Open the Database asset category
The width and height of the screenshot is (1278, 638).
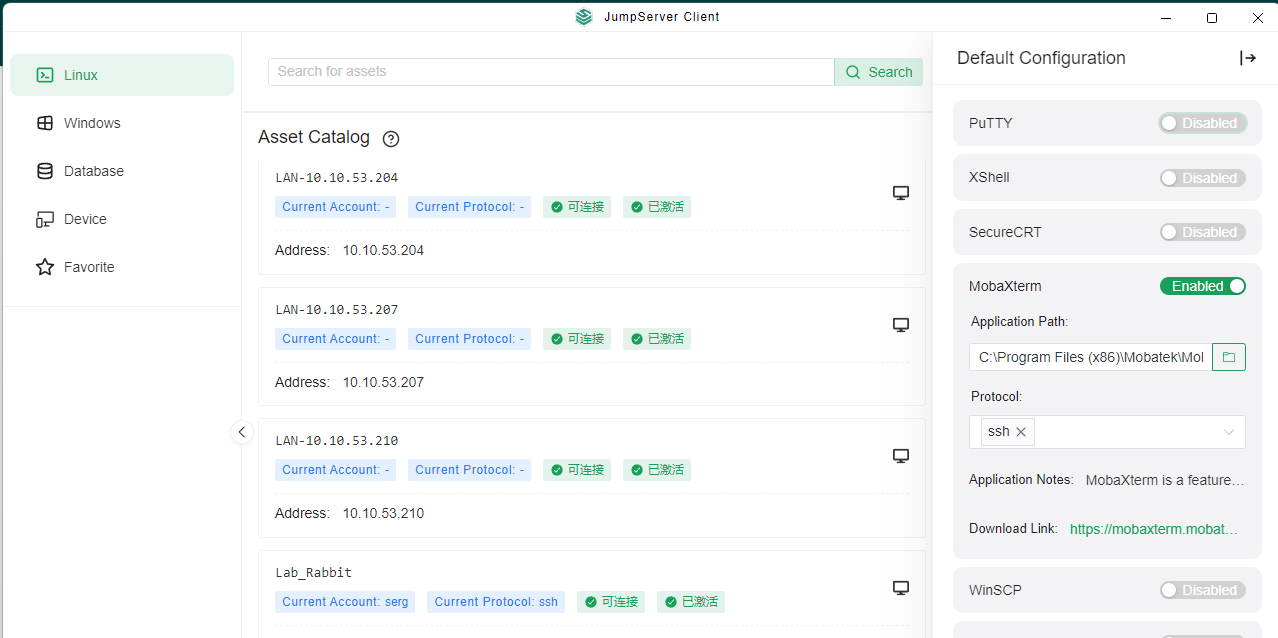(x=122, y=171)
